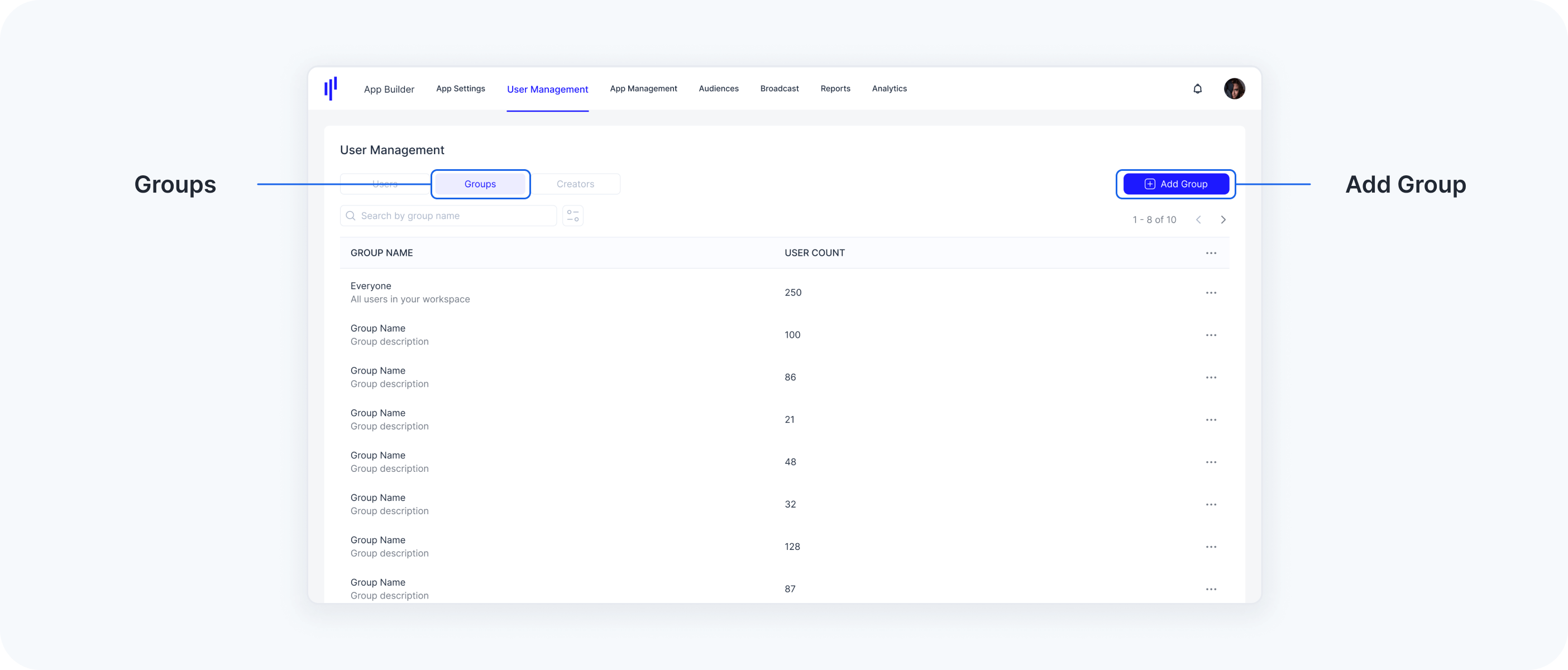This screenshot has width=1568, height=670.
Task: Open the filter options icon
Action: click(573, 216)
